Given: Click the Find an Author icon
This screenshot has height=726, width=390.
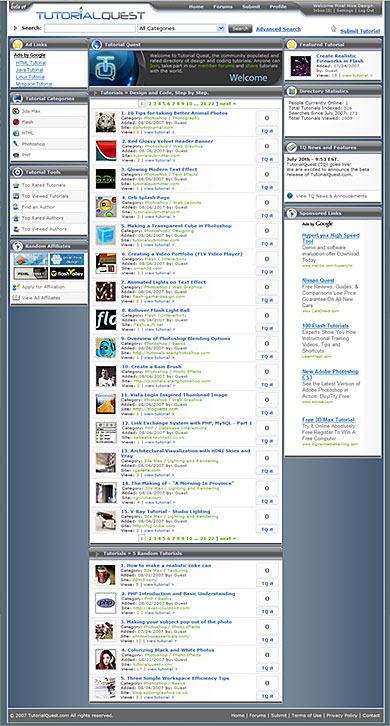Looking at the screenshot, I should coord(16,207).
